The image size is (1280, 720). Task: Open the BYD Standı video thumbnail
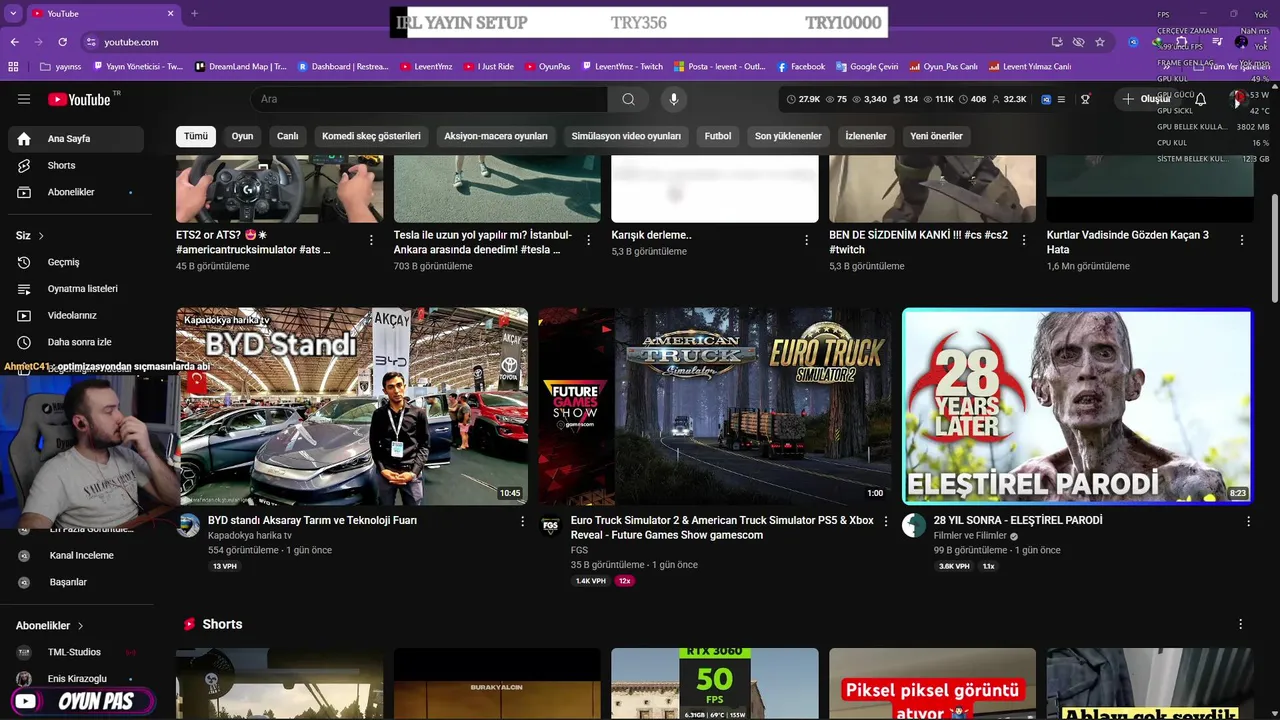click(352, 406)
